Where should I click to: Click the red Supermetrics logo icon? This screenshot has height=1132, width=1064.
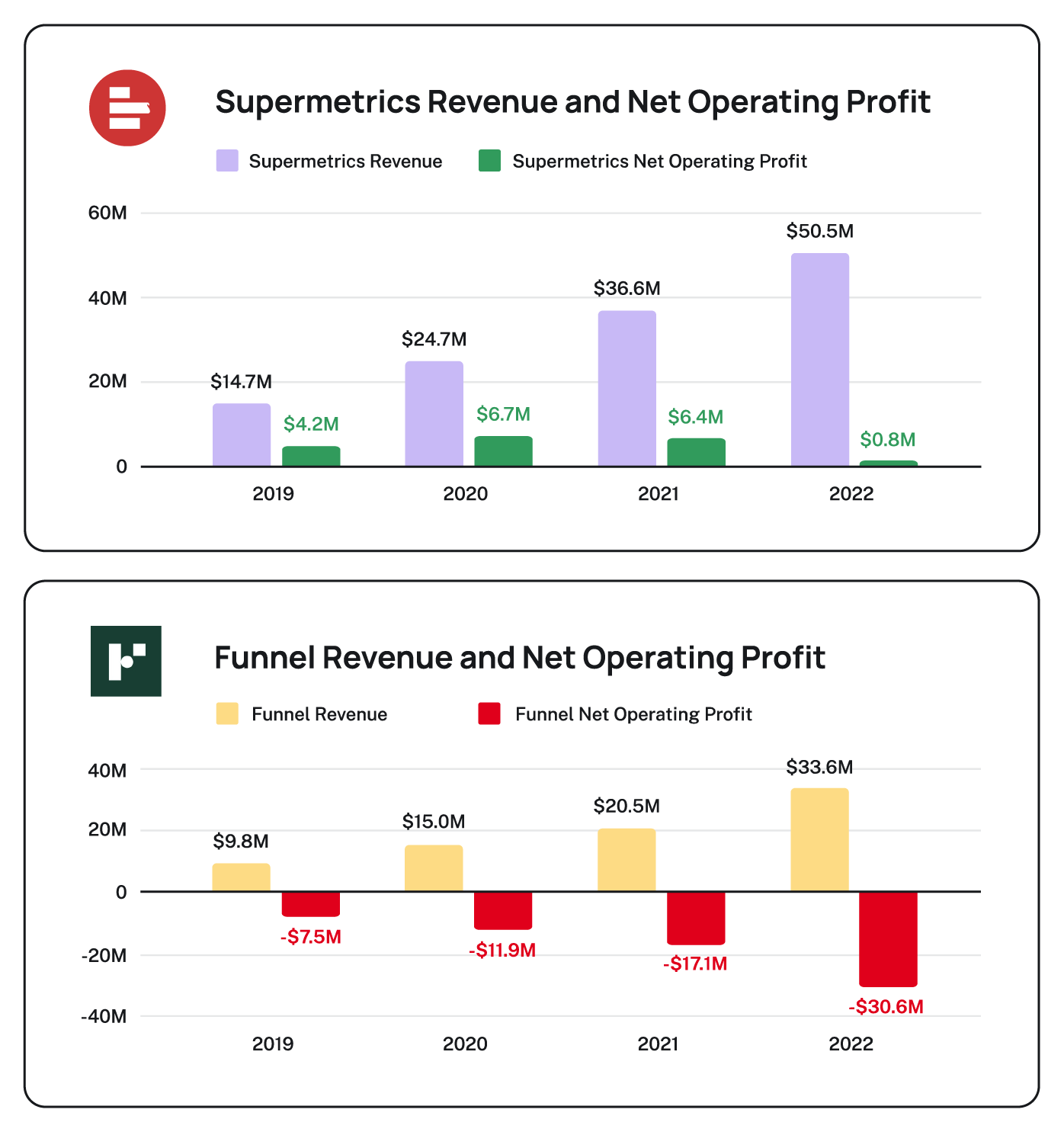pos(127,107)
